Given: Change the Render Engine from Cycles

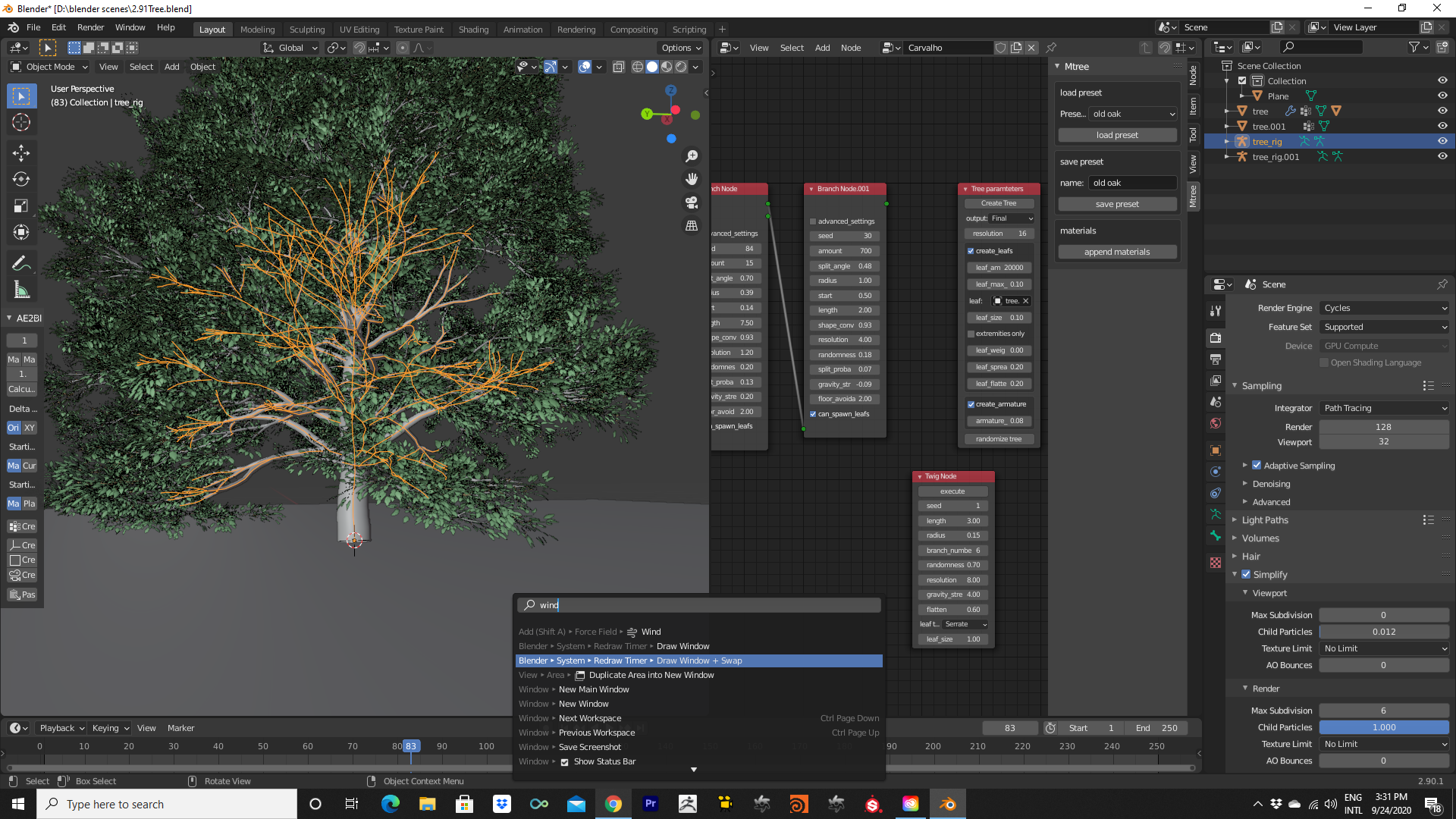Looking at the screenshot, I should coord(1383,308).
